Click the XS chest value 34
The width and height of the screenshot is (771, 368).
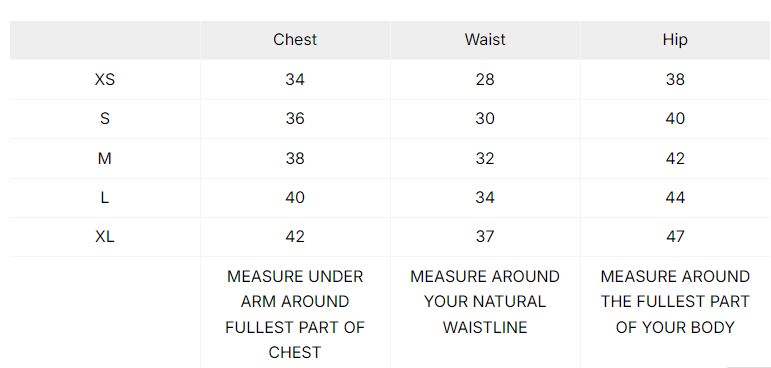click(x=295, y=79)
